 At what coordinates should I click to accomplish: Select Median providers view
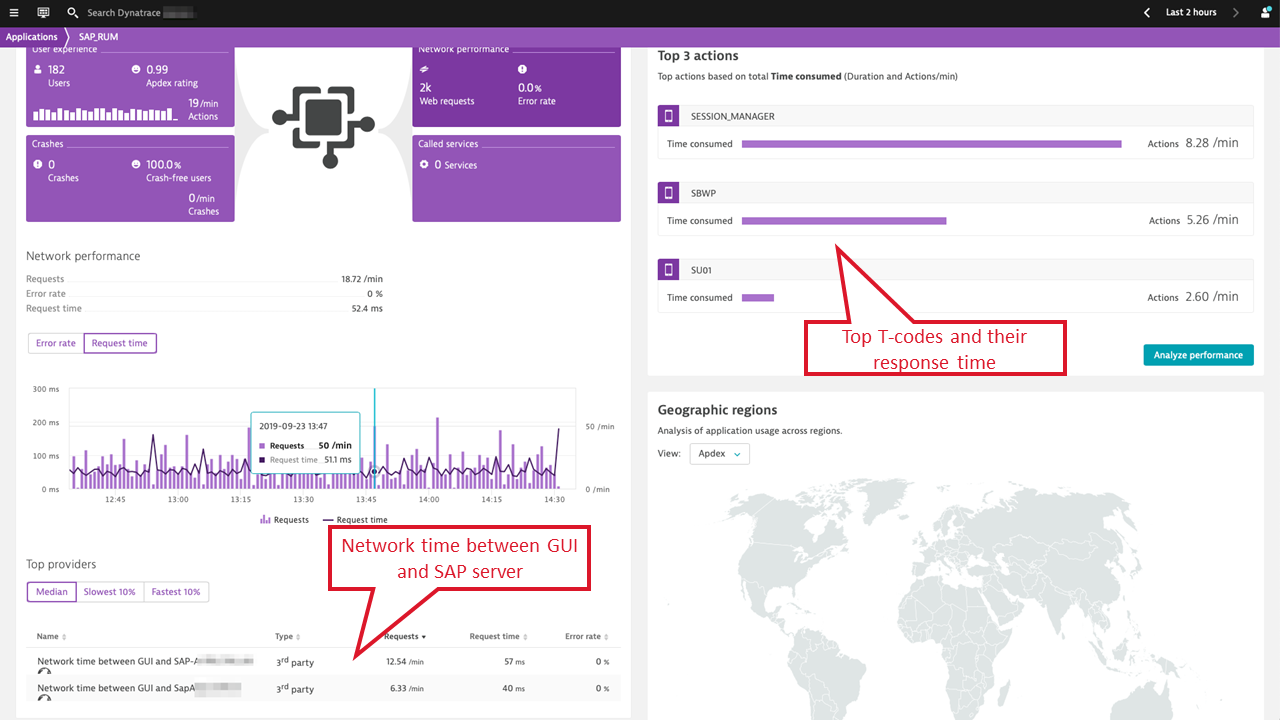pos(52,592)
